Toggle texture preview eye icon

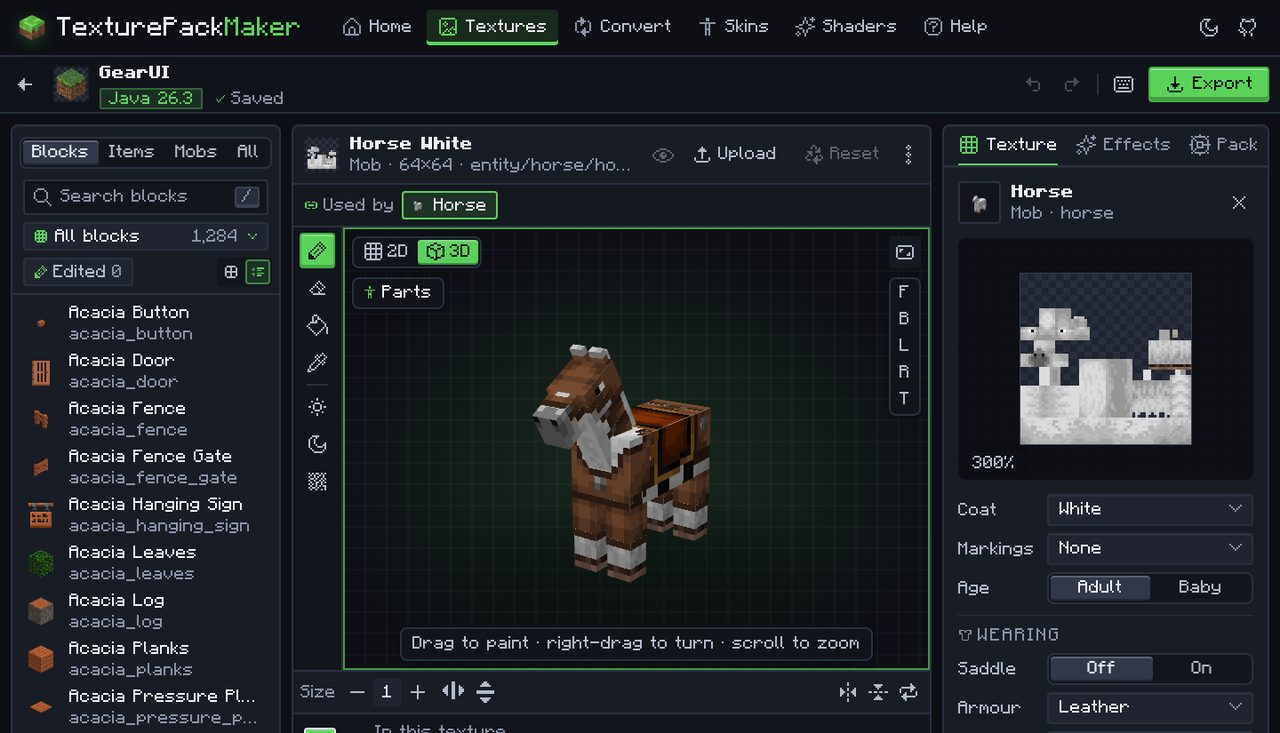663,155
